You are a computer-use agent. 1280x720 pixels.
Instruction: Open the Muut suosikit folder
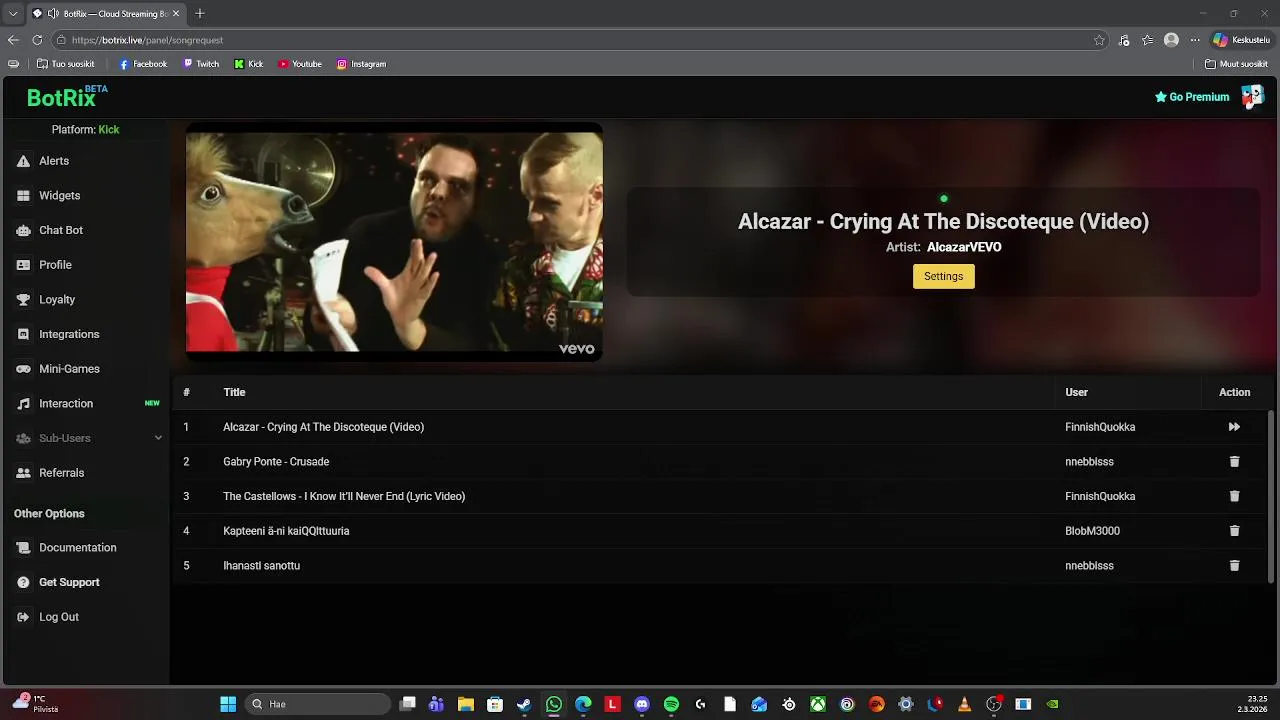click(x=1236, y=64)
